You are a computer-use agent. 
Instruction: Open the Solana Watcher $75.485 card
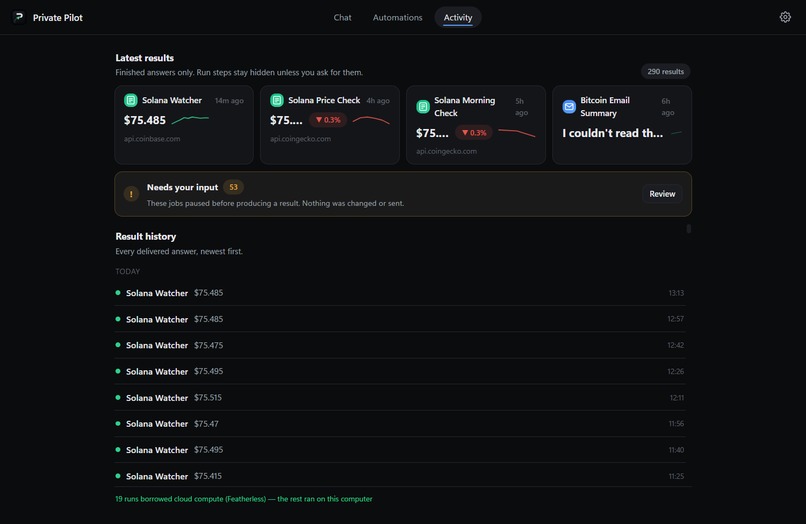tap(184, 125)
